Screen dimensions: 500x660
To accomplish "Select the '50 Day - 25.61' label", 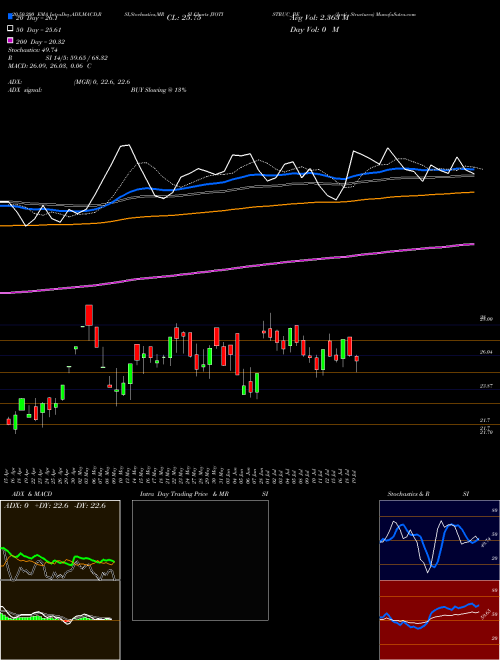I will (39, 30).
